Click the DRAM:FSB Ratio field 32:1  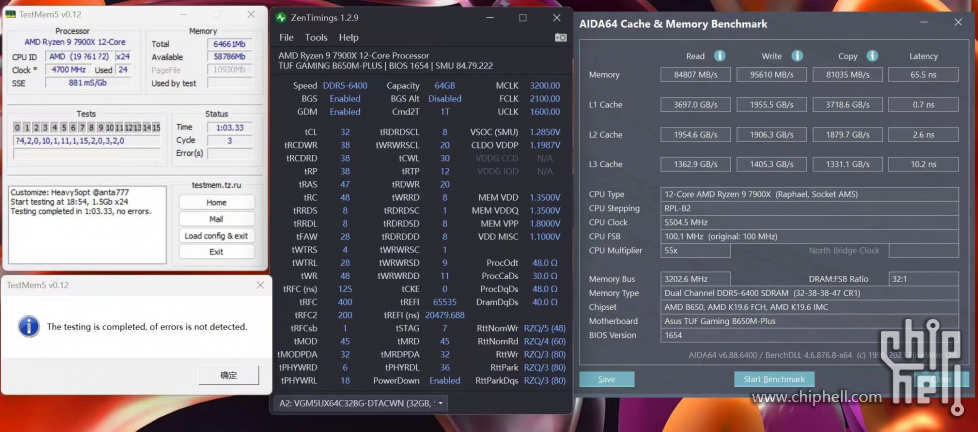point(923,279)
